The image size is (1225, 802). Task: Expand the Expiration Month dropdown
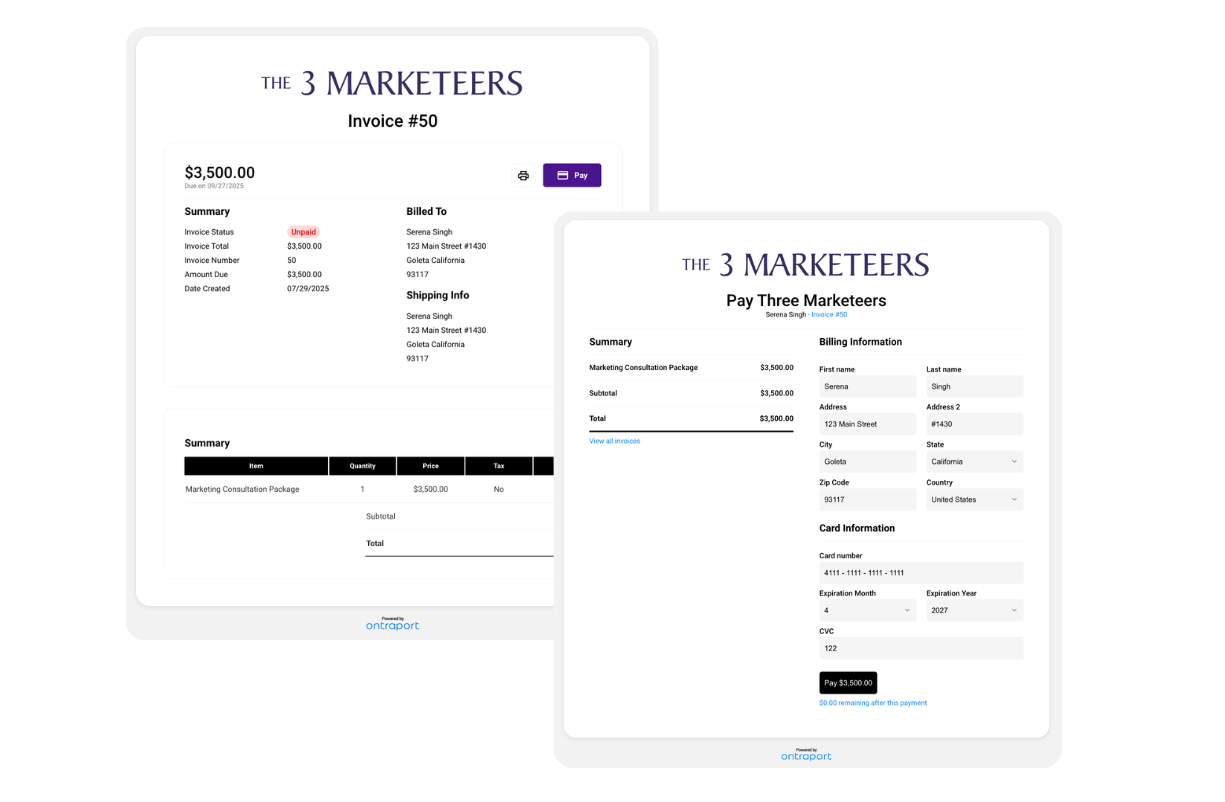point(866,610)
